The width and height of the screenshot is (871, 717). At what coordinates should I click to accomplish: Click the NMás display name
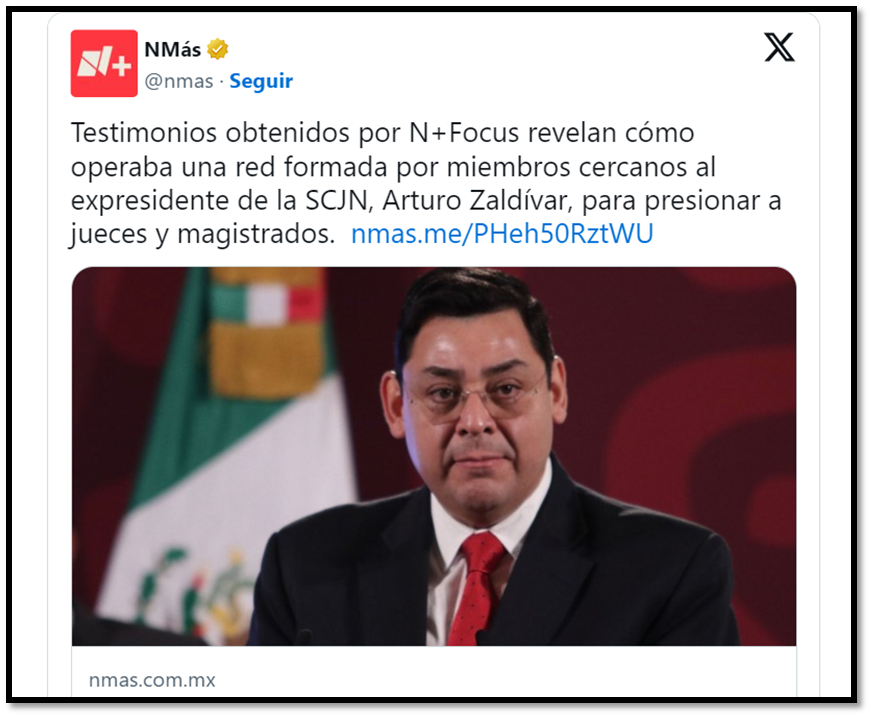173,49
